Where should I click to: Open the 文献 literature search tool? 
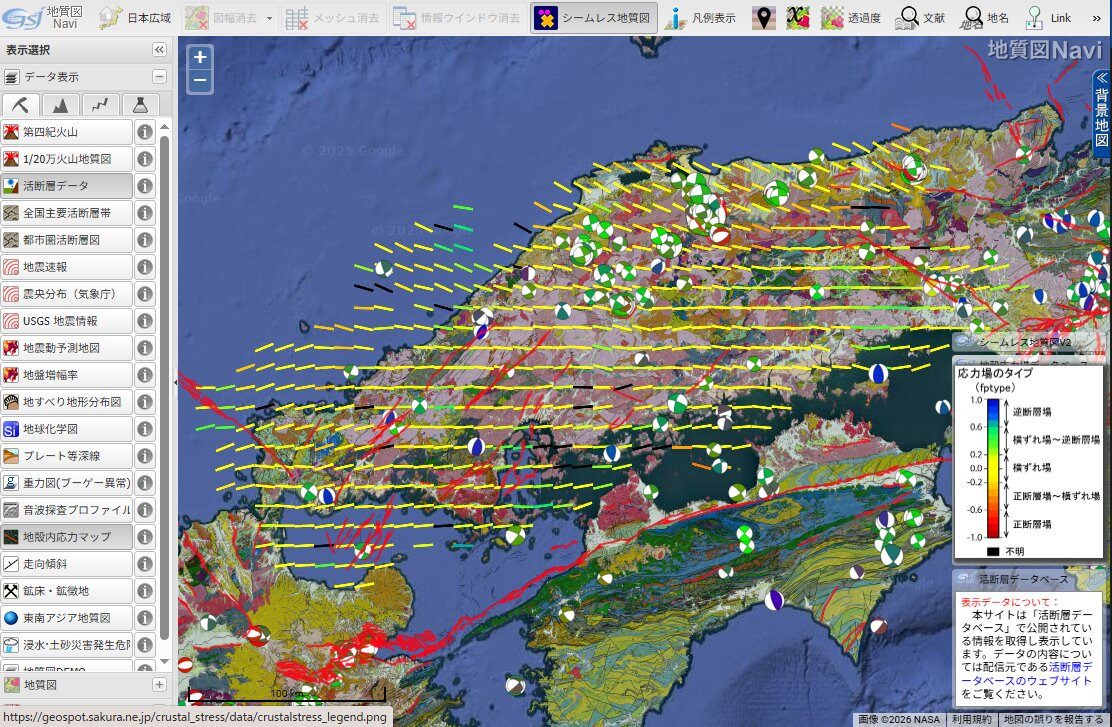[921, 18]
